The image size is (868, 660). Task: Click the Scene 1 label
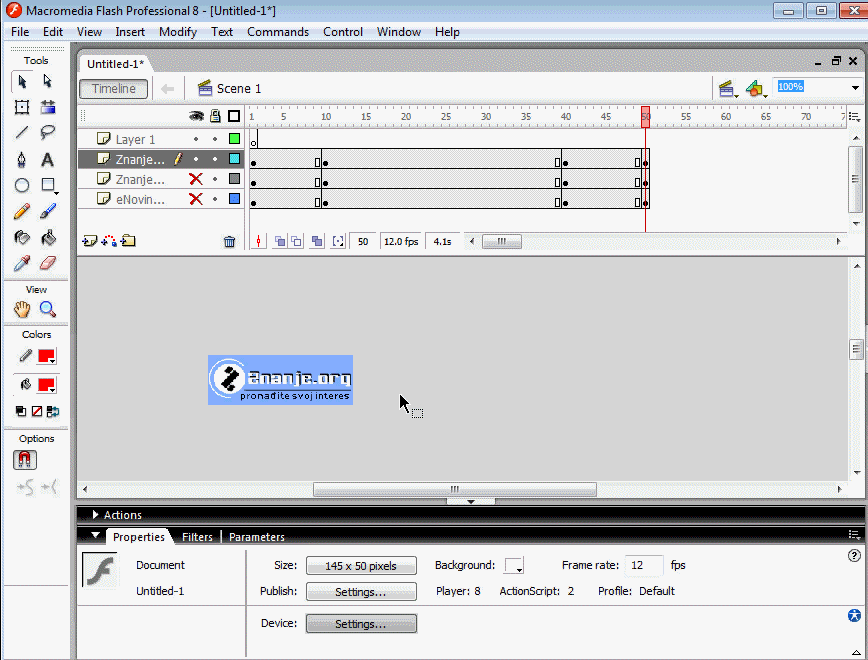click(x=239, y=89)
